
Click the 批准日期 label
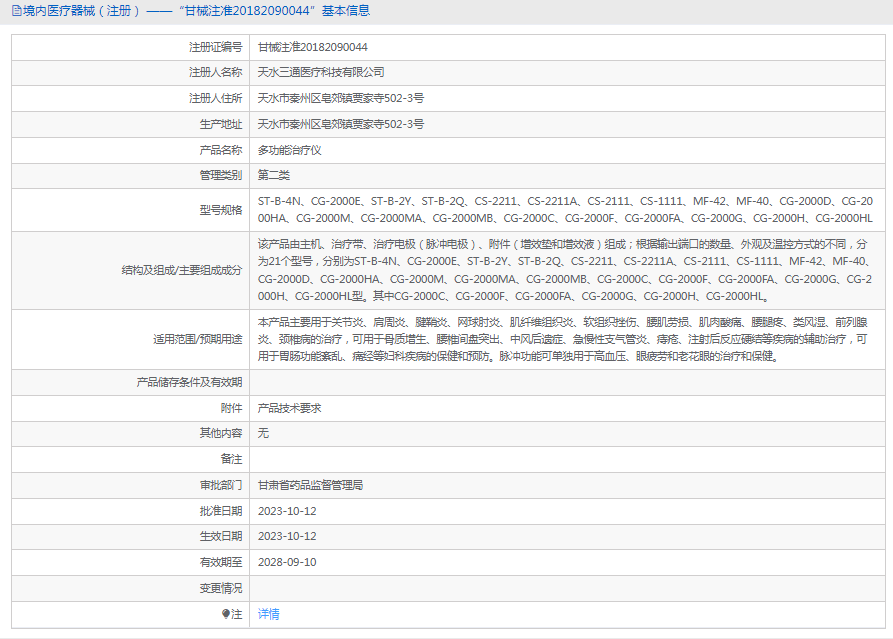tap(220, 511)
